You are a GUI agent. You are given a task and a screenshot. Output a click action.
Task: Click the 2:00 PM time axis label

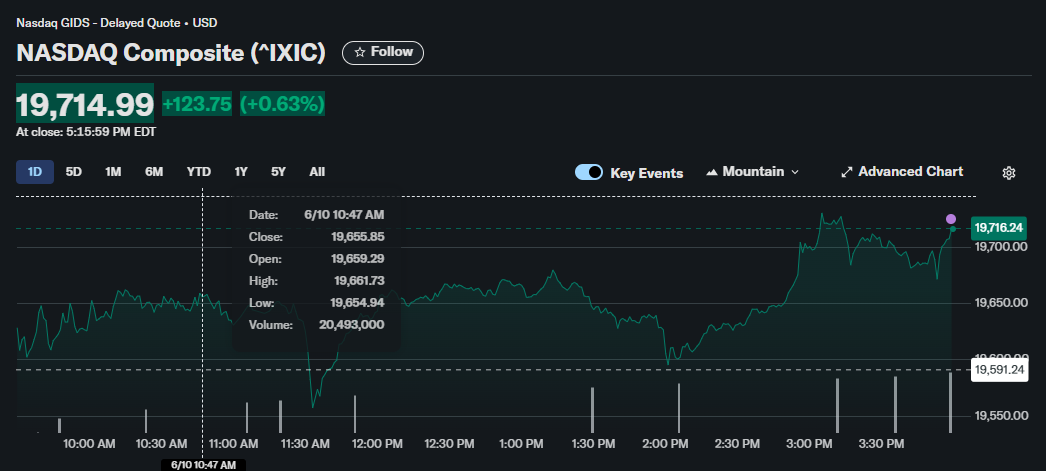click(x=664, y=444)
